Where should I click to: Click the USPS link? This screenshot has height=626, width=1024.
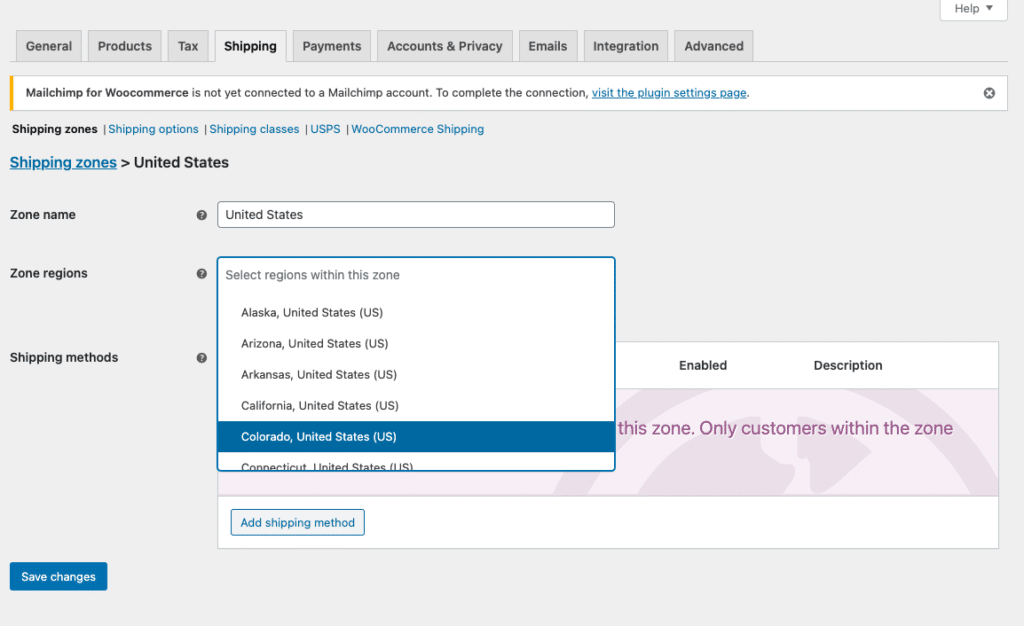(324, 129)
